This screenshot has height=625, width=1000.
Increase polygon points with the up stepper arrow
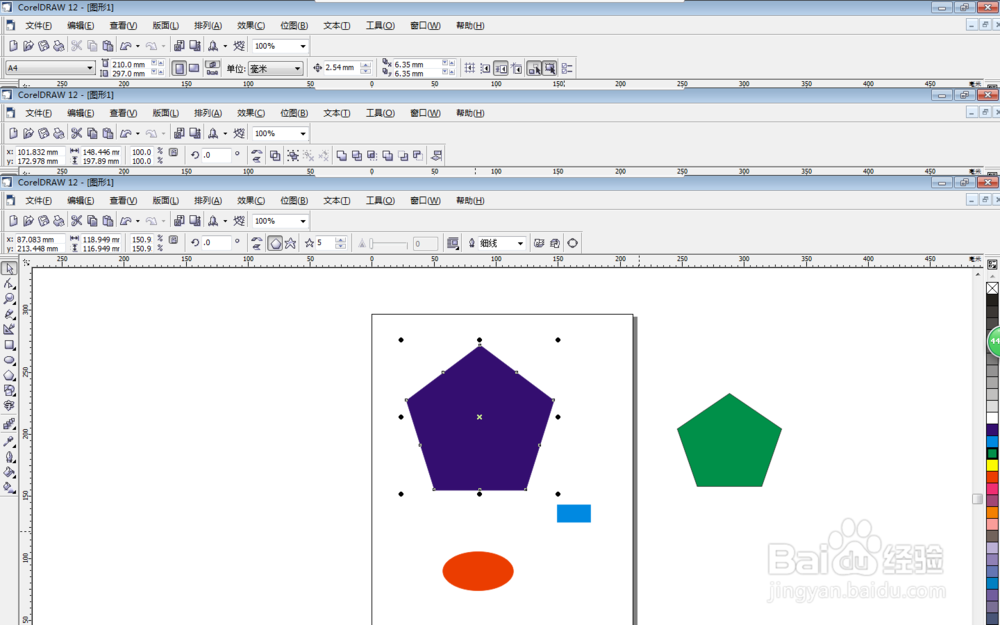coord(341,239)
